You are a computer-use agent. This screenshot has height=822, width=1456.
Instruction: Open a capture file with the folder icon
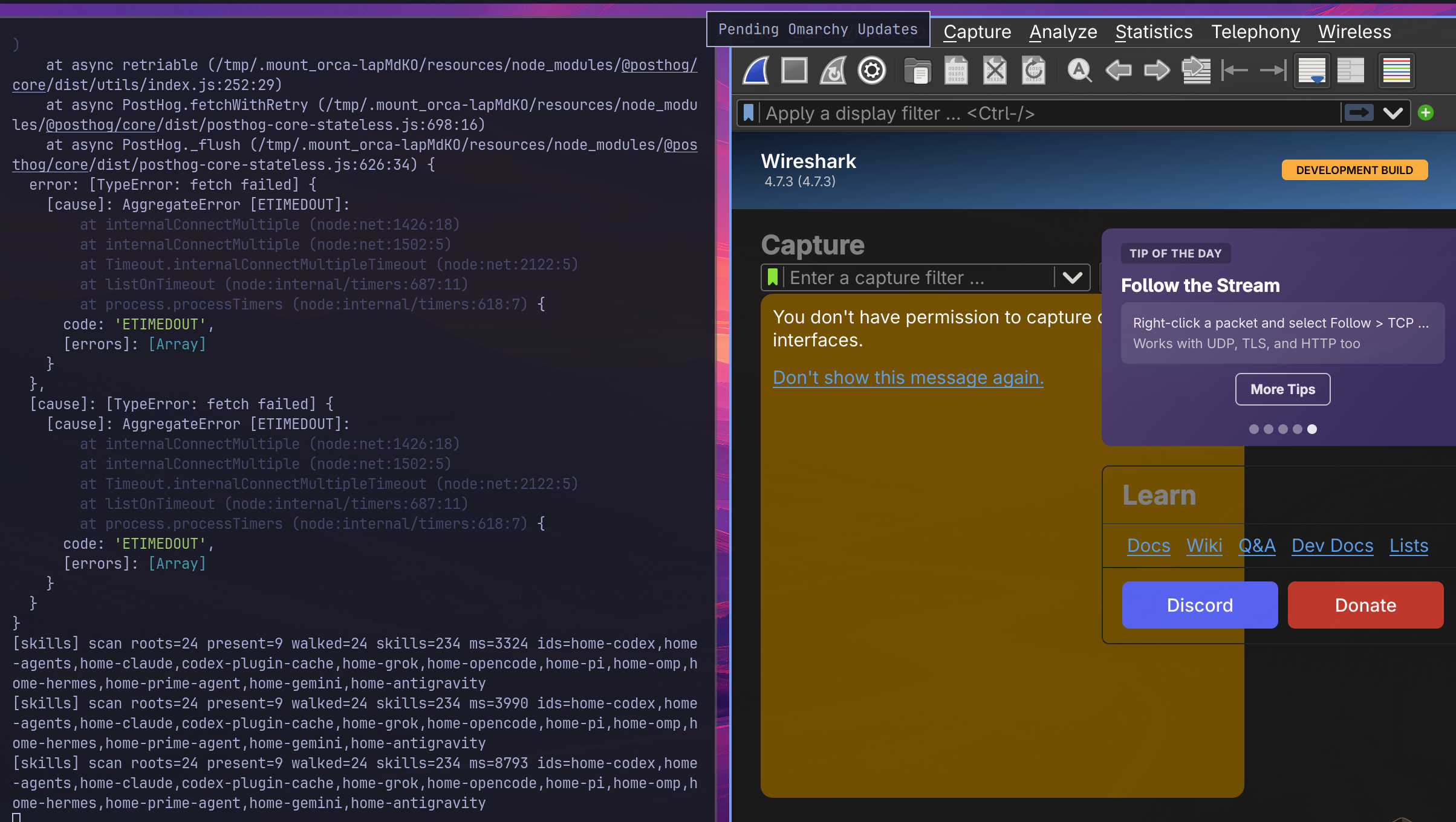pos(917,71)
